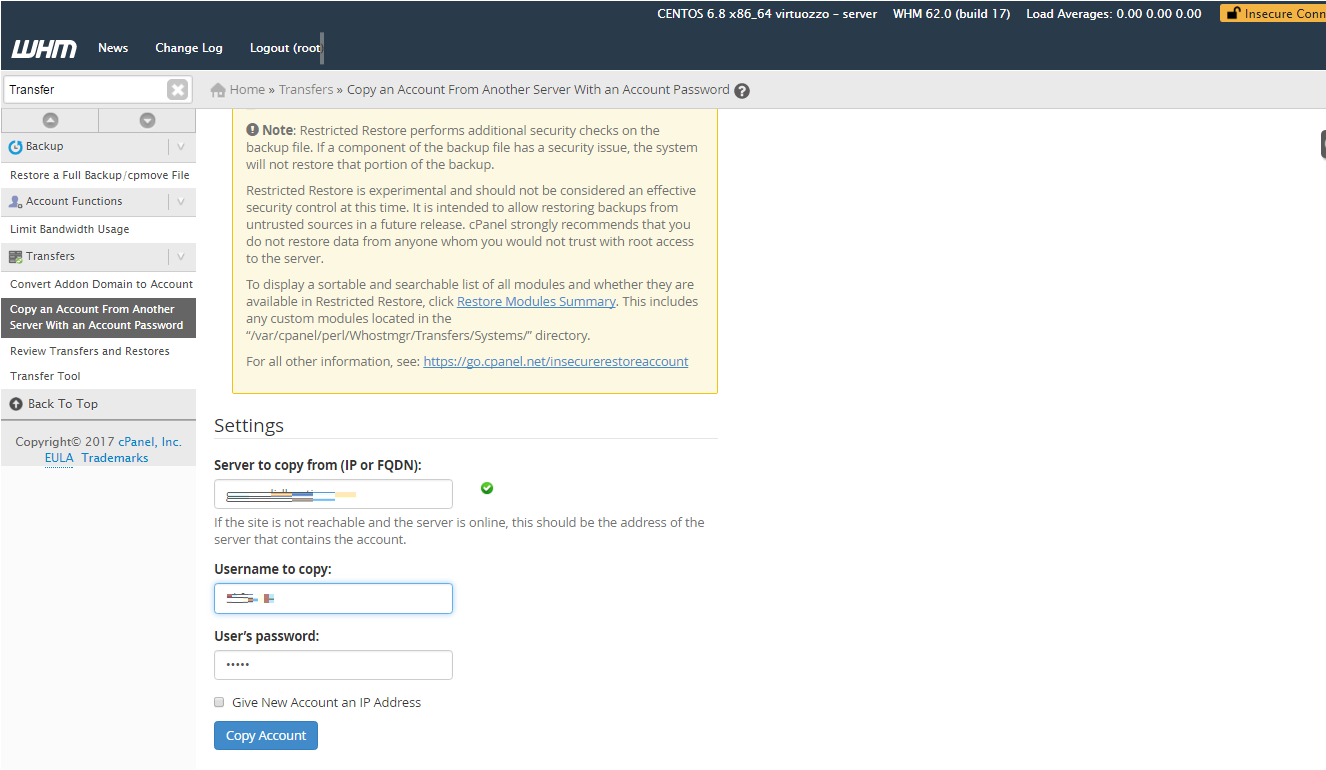
Task: Click the Copy Account button
Action: click(x=266, y=736)
